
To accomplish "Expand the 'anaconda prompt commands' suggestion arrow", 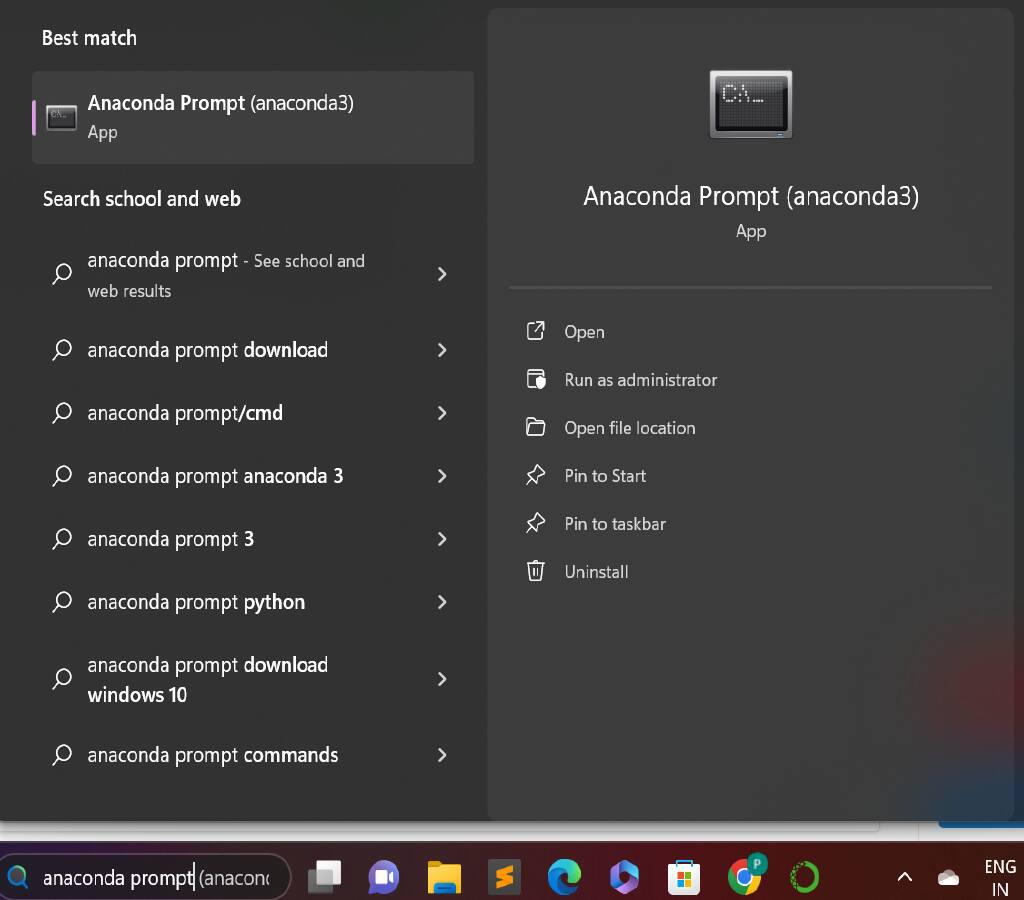I will [441, 755].
